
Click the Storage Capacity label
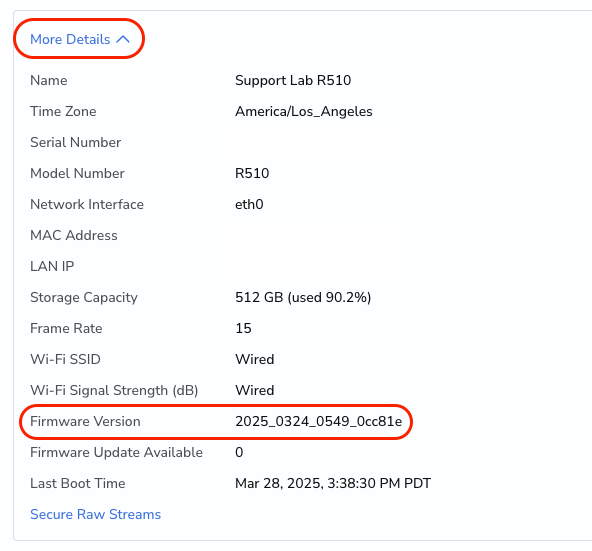click(x=84, y=297)
